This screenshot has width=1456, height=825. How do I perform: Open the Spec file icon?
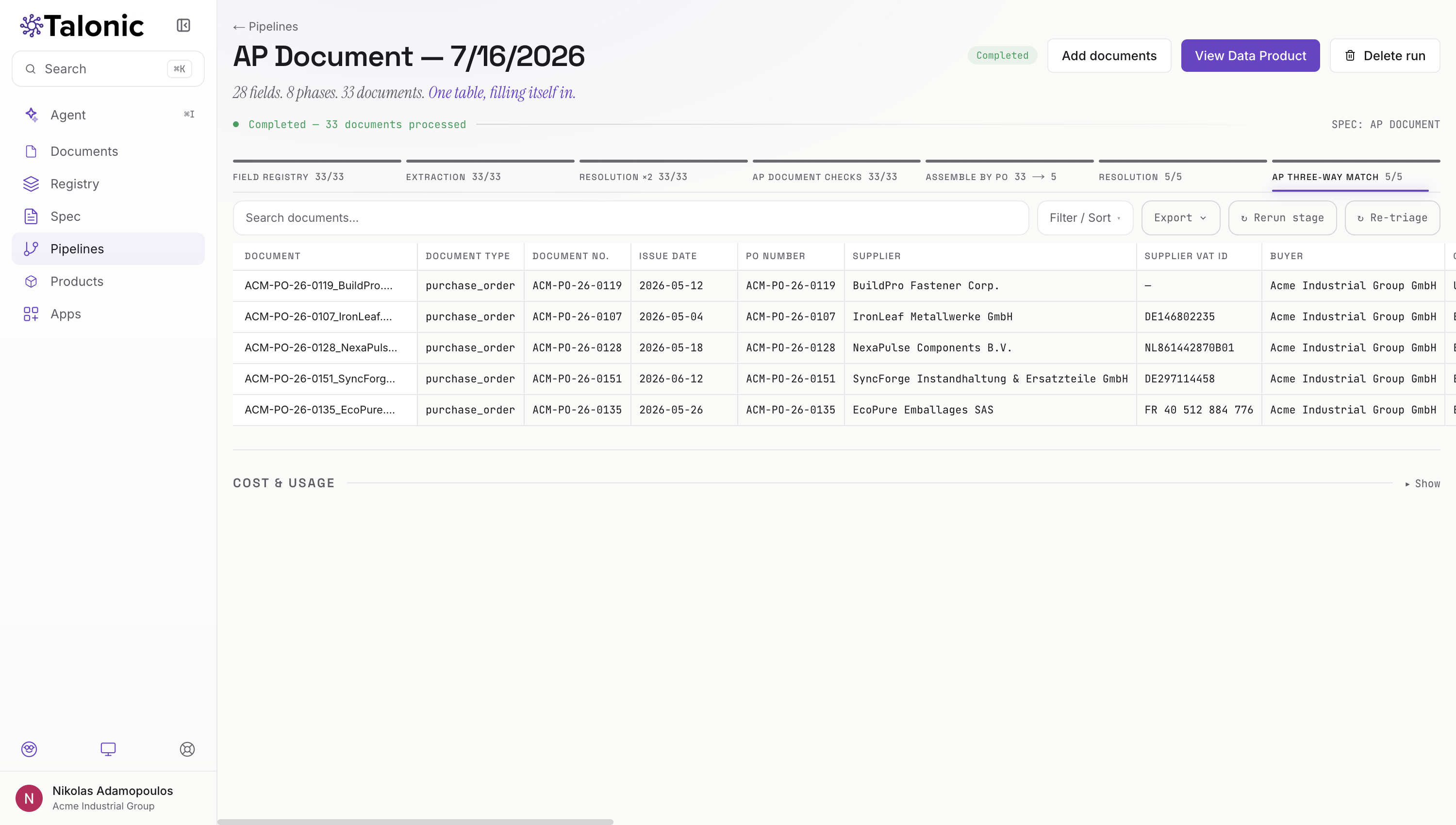[31, 216]
